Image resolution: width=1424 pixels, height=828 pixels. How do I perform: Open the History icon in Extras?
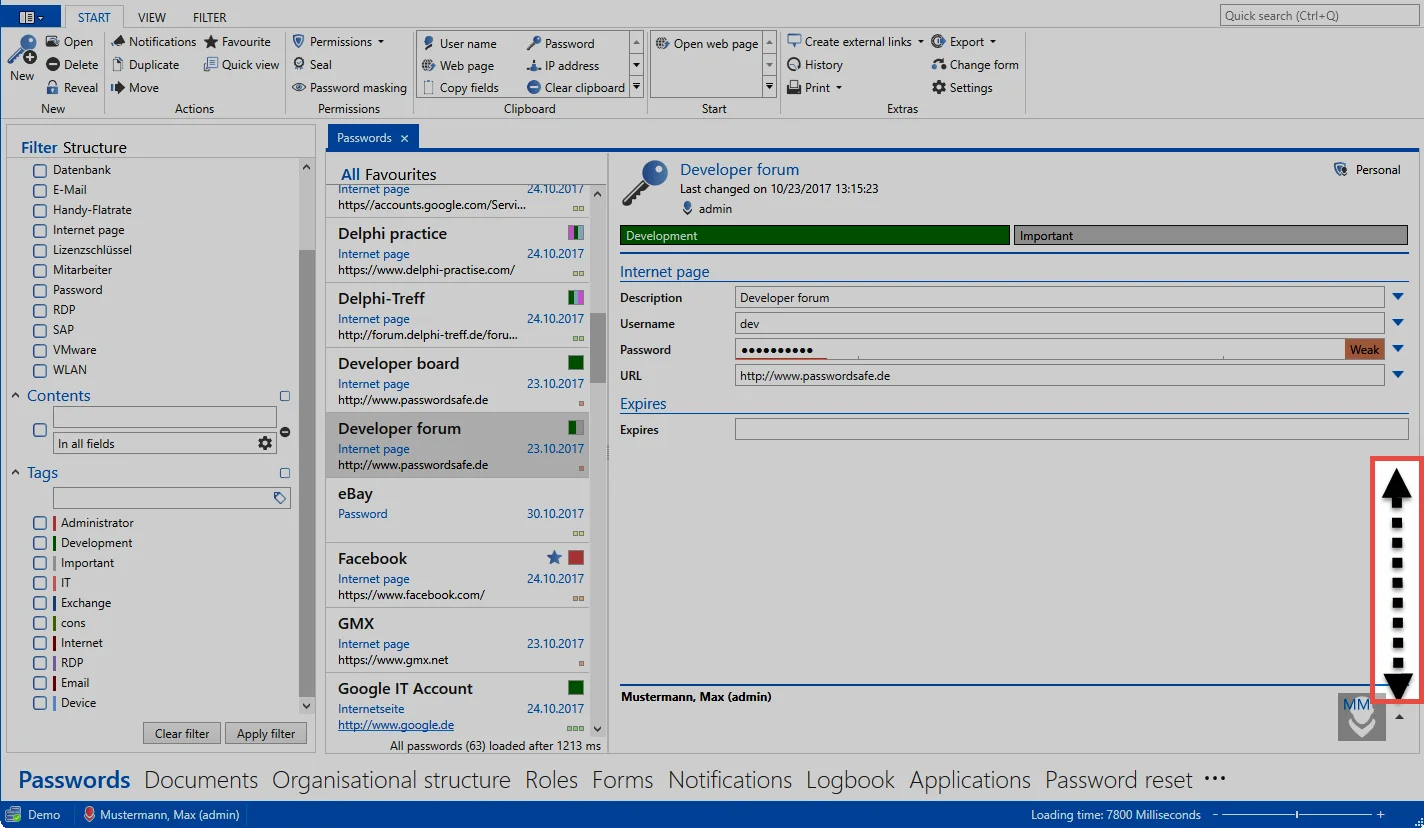pos(794,64)
